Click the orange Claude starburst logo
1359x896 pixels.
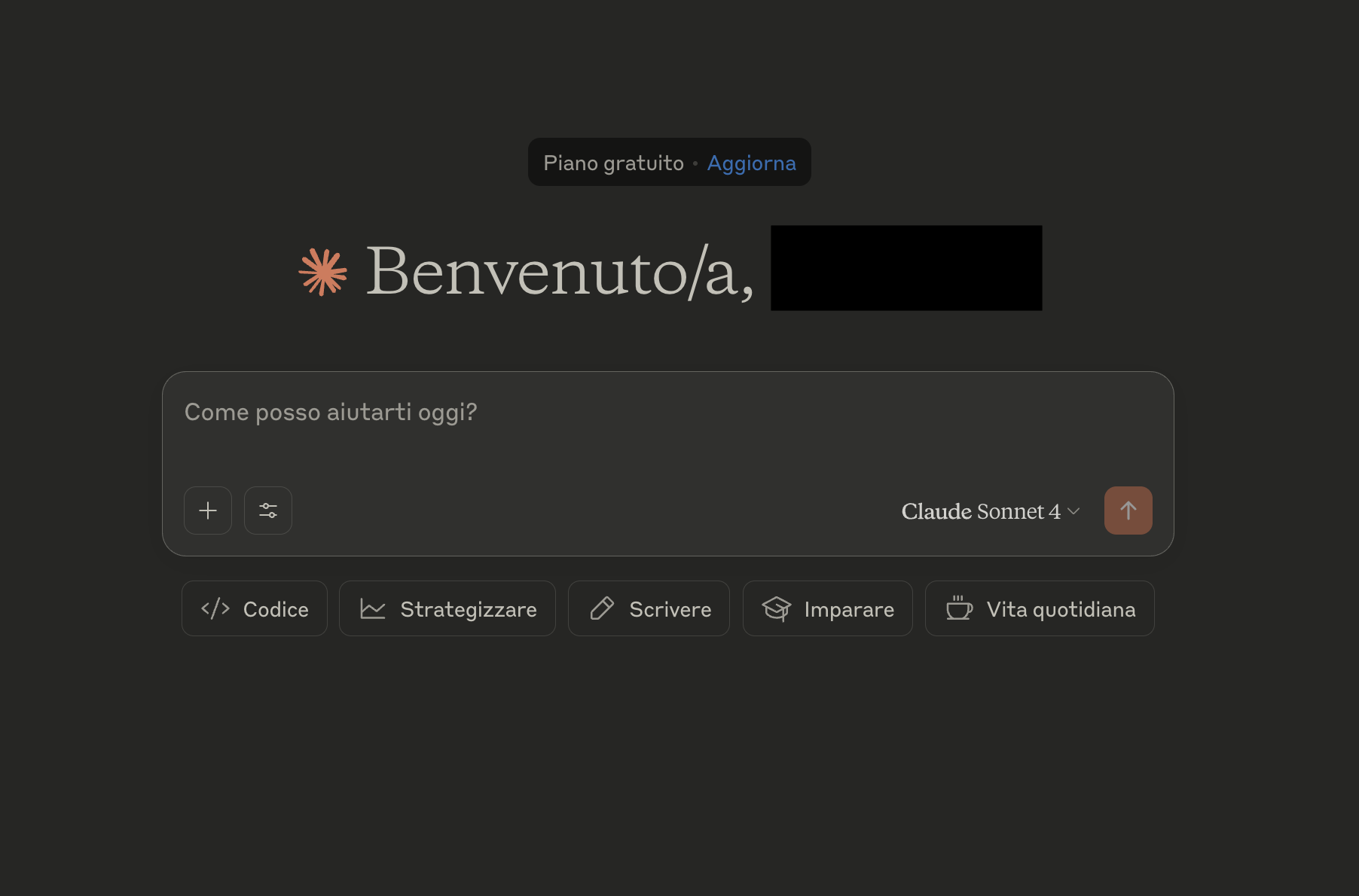(323, 272)
